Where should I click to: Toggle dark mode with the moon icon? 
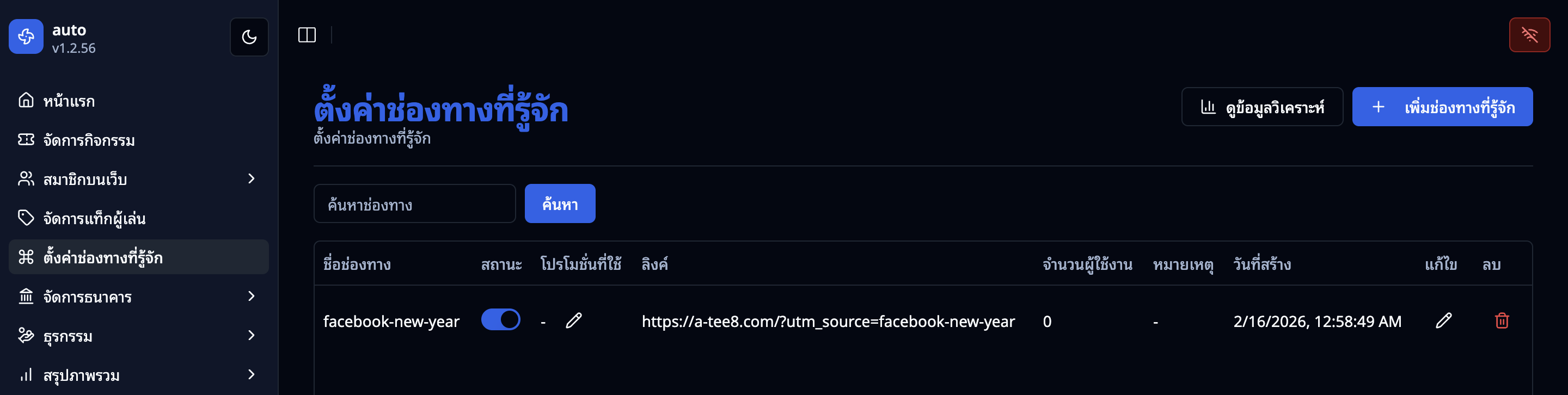pyautogui.click(x=249, y=36)
